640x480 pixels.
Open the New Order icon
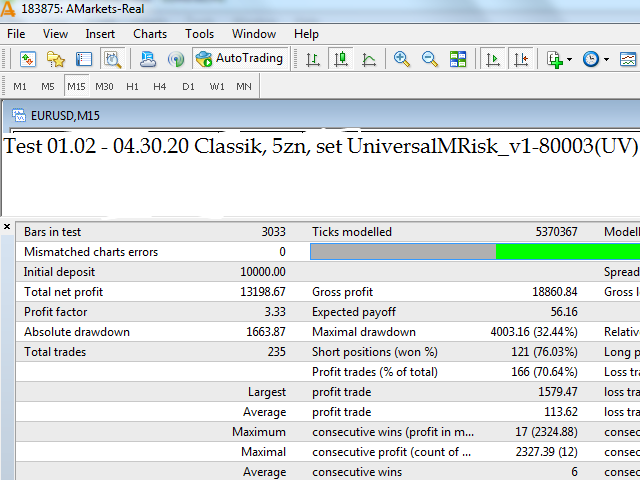pyautogui.click(x=27, y=60)
